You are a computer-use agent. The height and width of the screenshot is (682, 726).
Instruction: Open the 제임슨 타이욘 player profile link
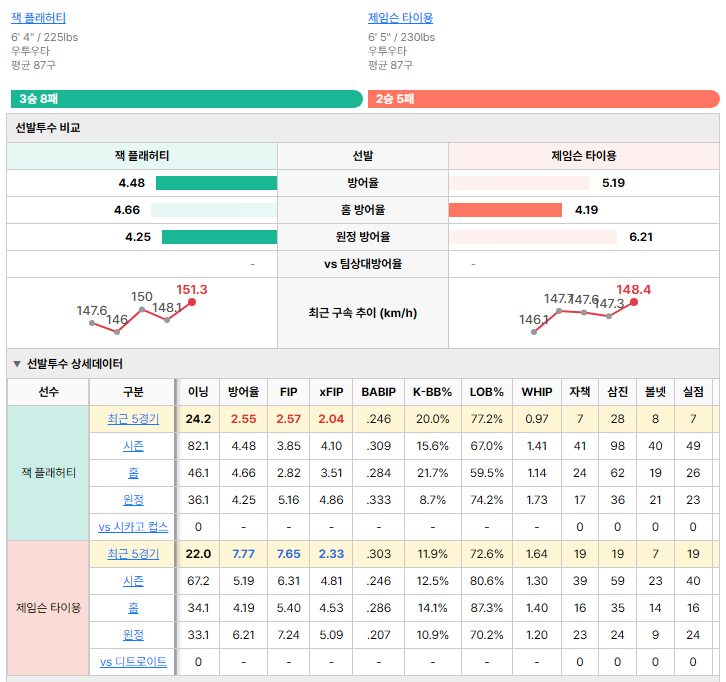[401, 18]
